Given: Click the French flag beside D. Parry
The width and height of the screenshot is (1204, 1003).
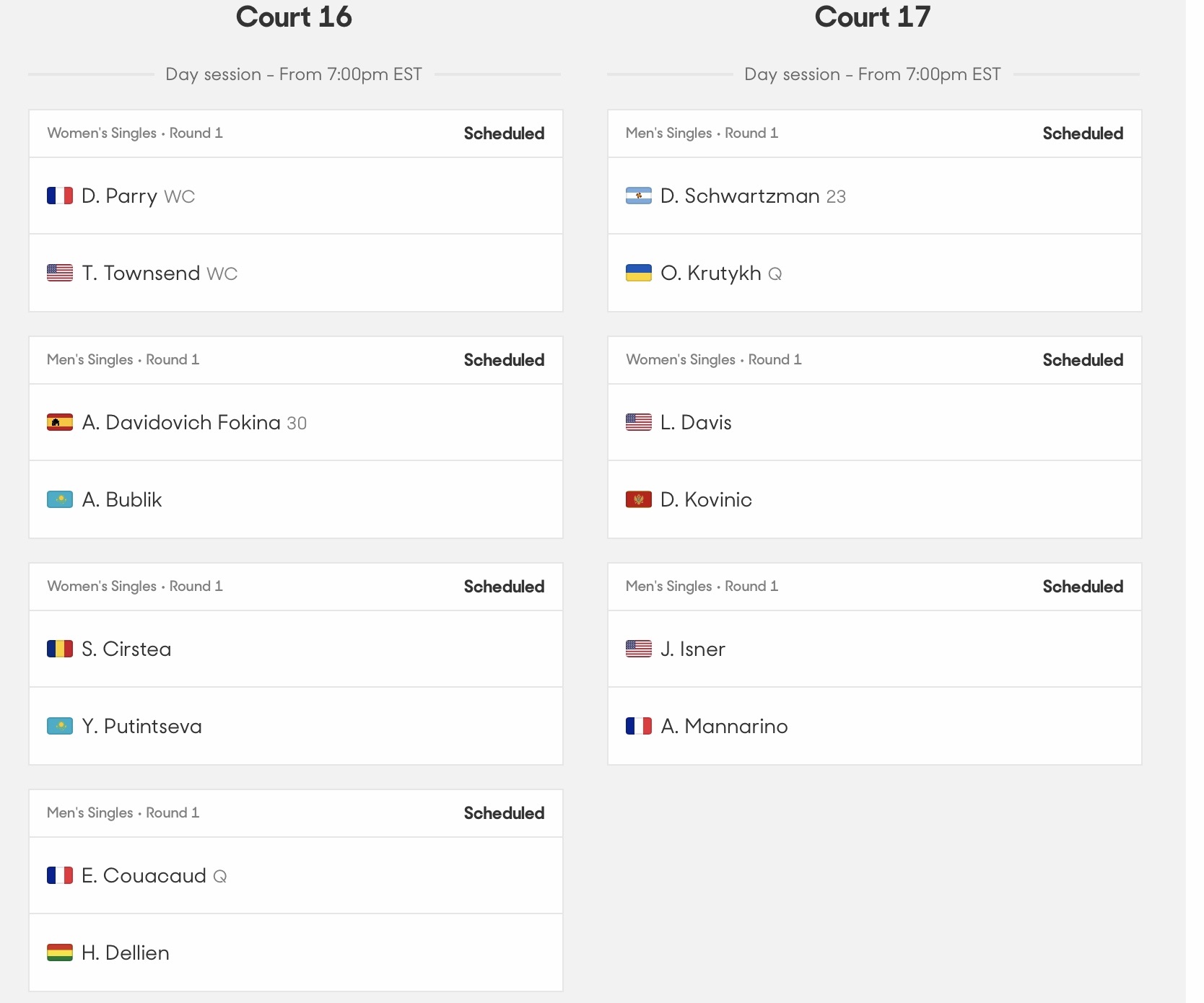Looking at the screenshot, I should tap(60, 196).
